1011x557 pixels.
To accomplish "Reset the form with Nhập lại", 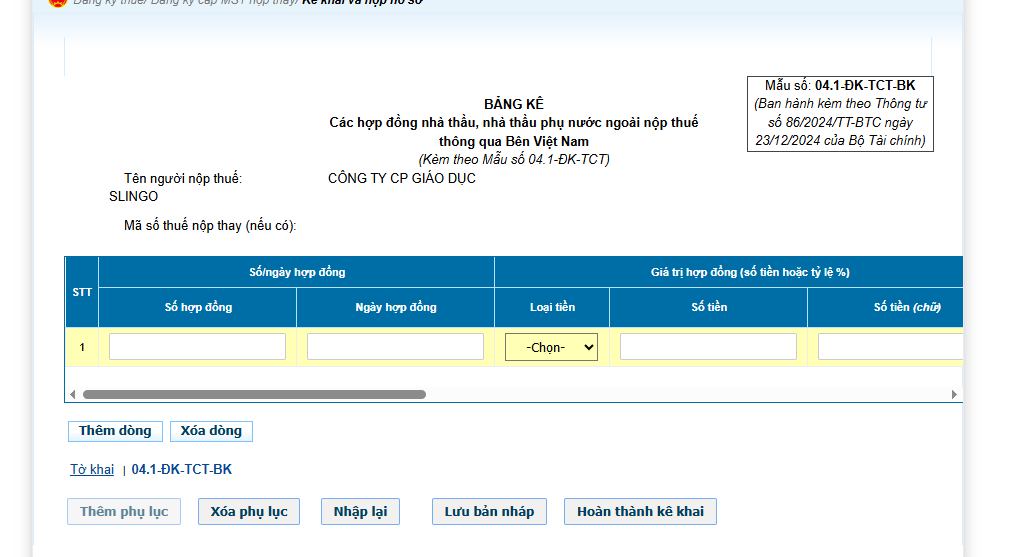I will coord(360,512).
